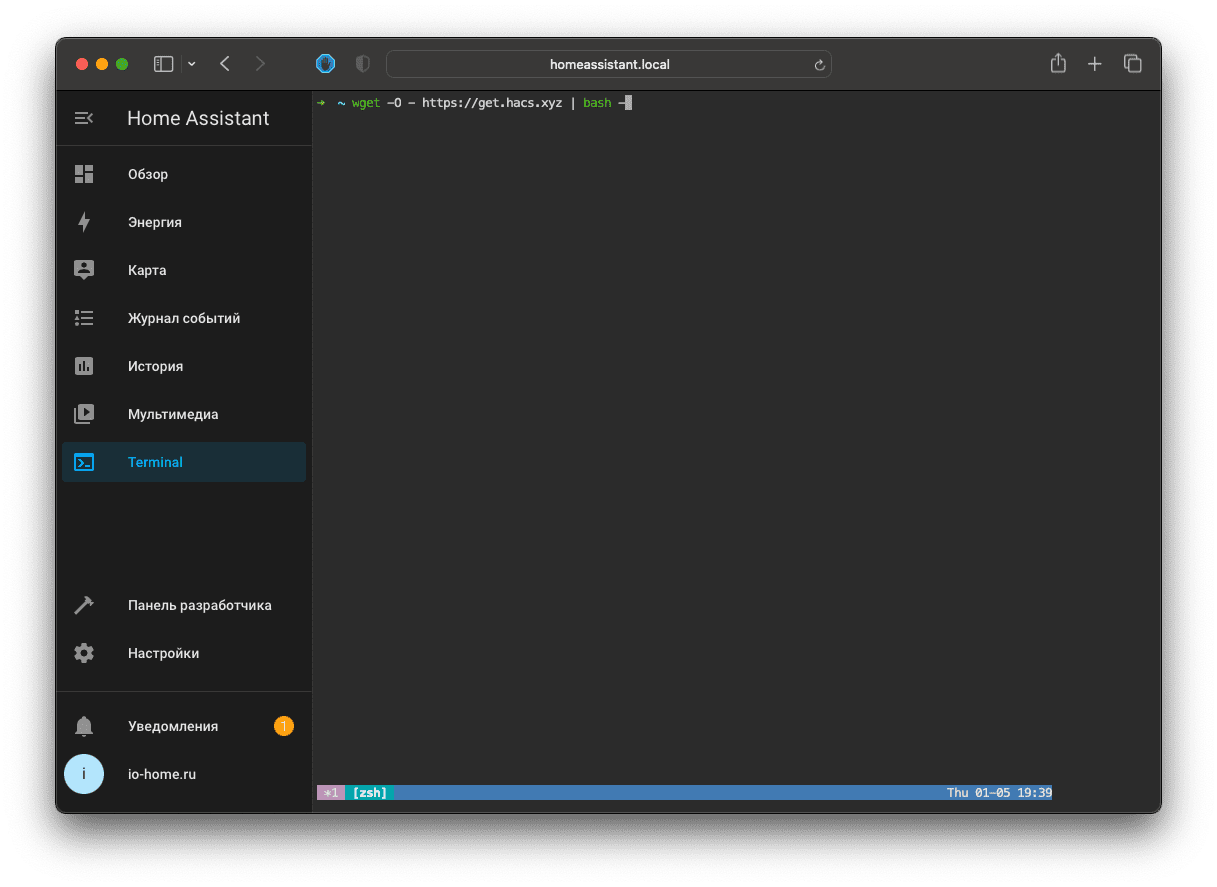Click the Журнал событий list icon
Screen dimensions: 1217x887
[x=84, y=317]
